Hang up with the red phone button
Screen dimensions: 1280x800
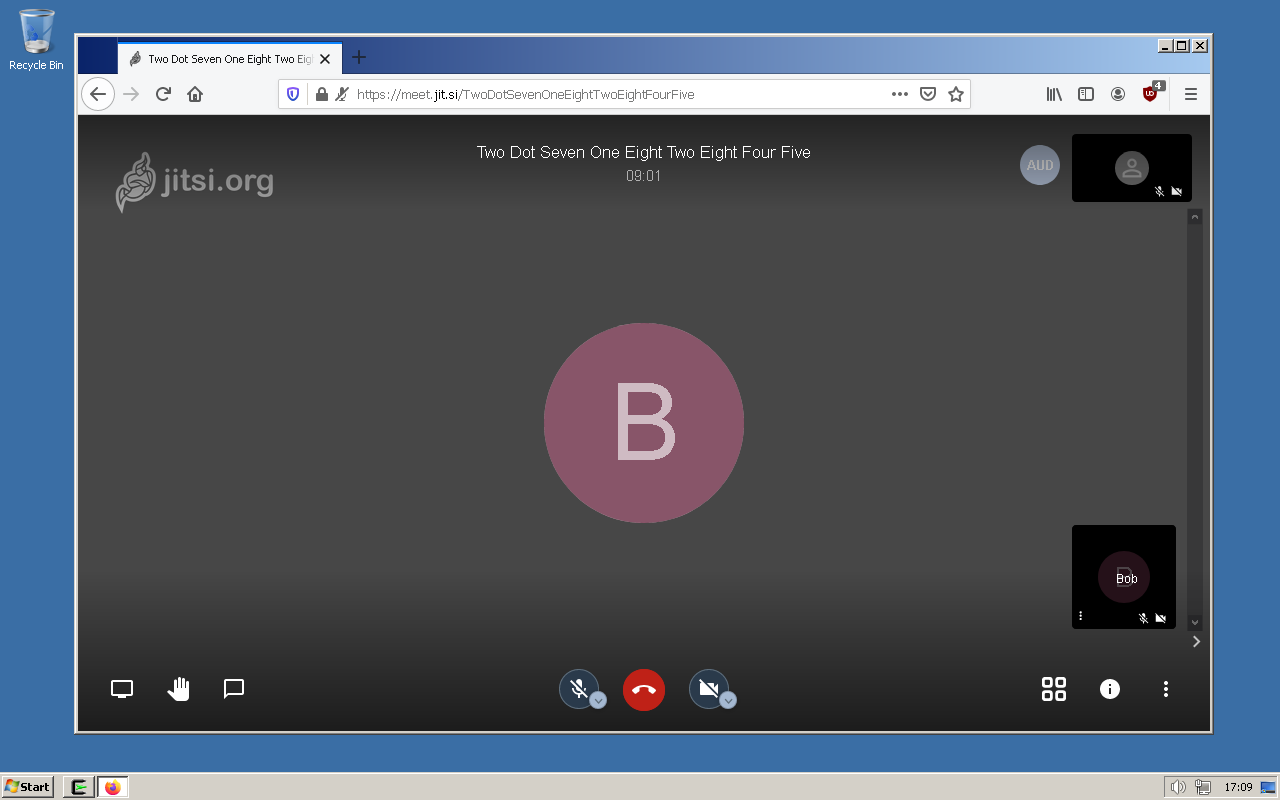644,690
